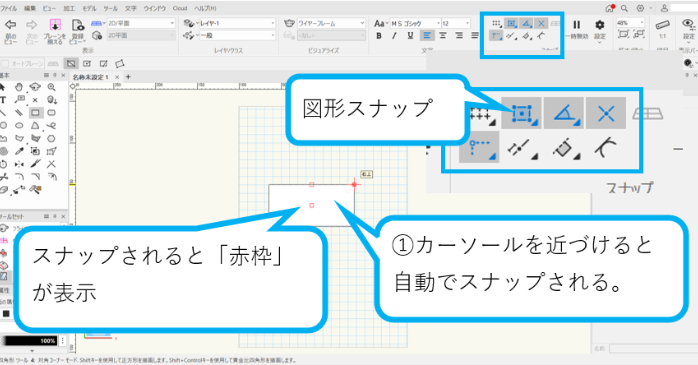Viewport: 698px width, 365px height.
Task: Open the 48% zoom dropdown
Action: (630, 23)
